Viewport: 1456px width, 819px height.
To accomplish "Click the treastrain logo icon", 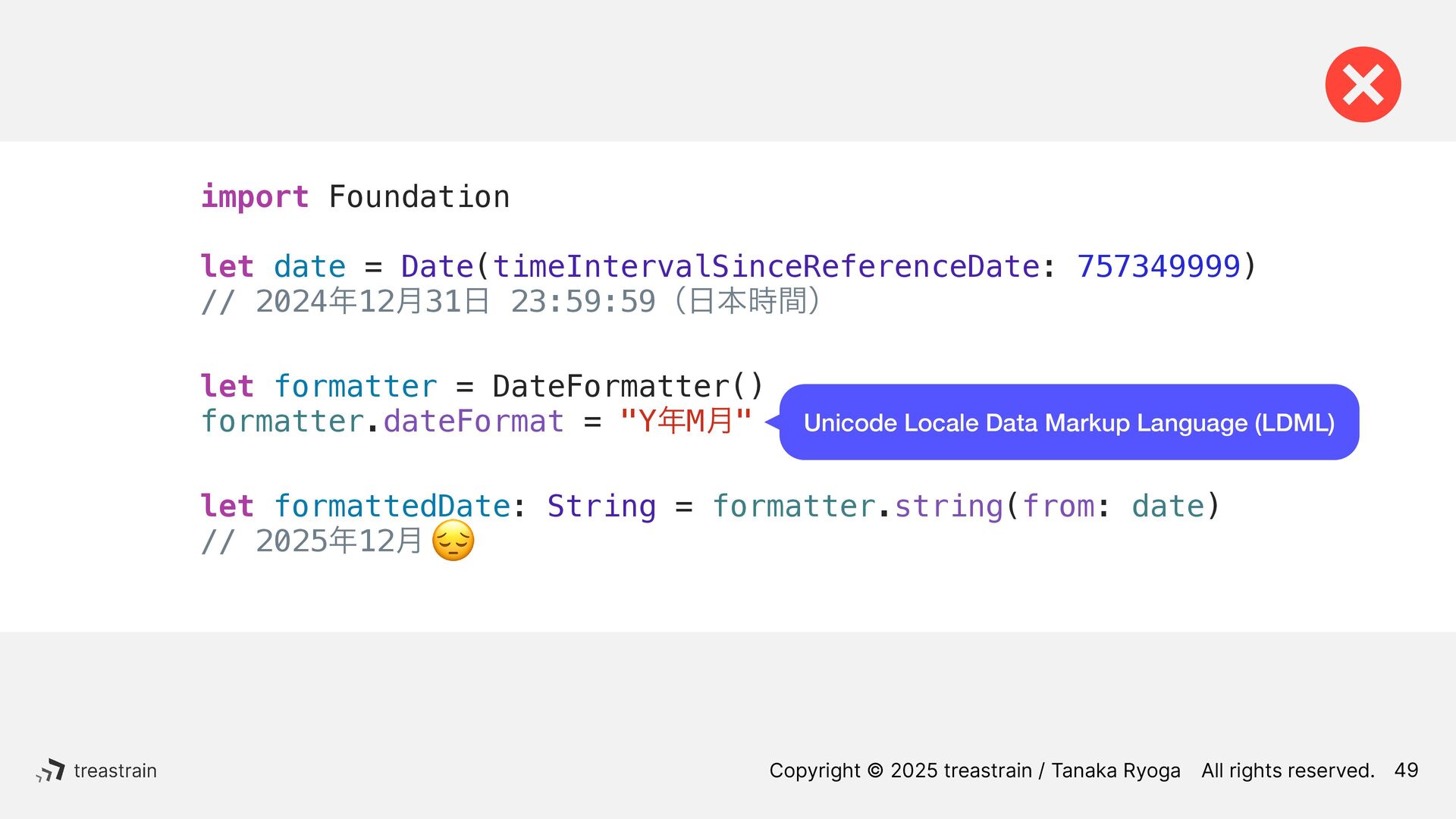I will [x=50, y=770].
